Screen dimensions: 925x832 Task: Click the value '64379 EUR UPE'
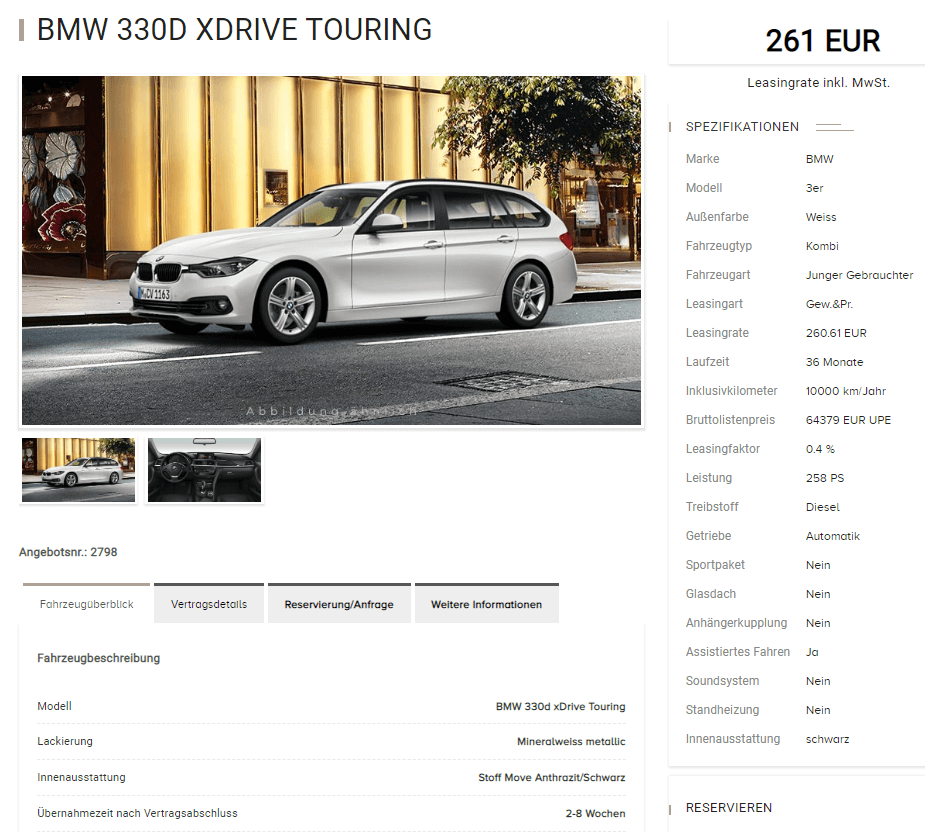848,420
